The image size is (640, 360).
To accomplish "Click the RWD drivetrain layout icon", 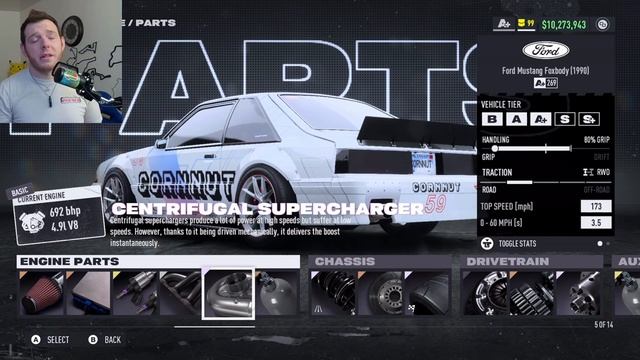I will click(x=588, y=172).
